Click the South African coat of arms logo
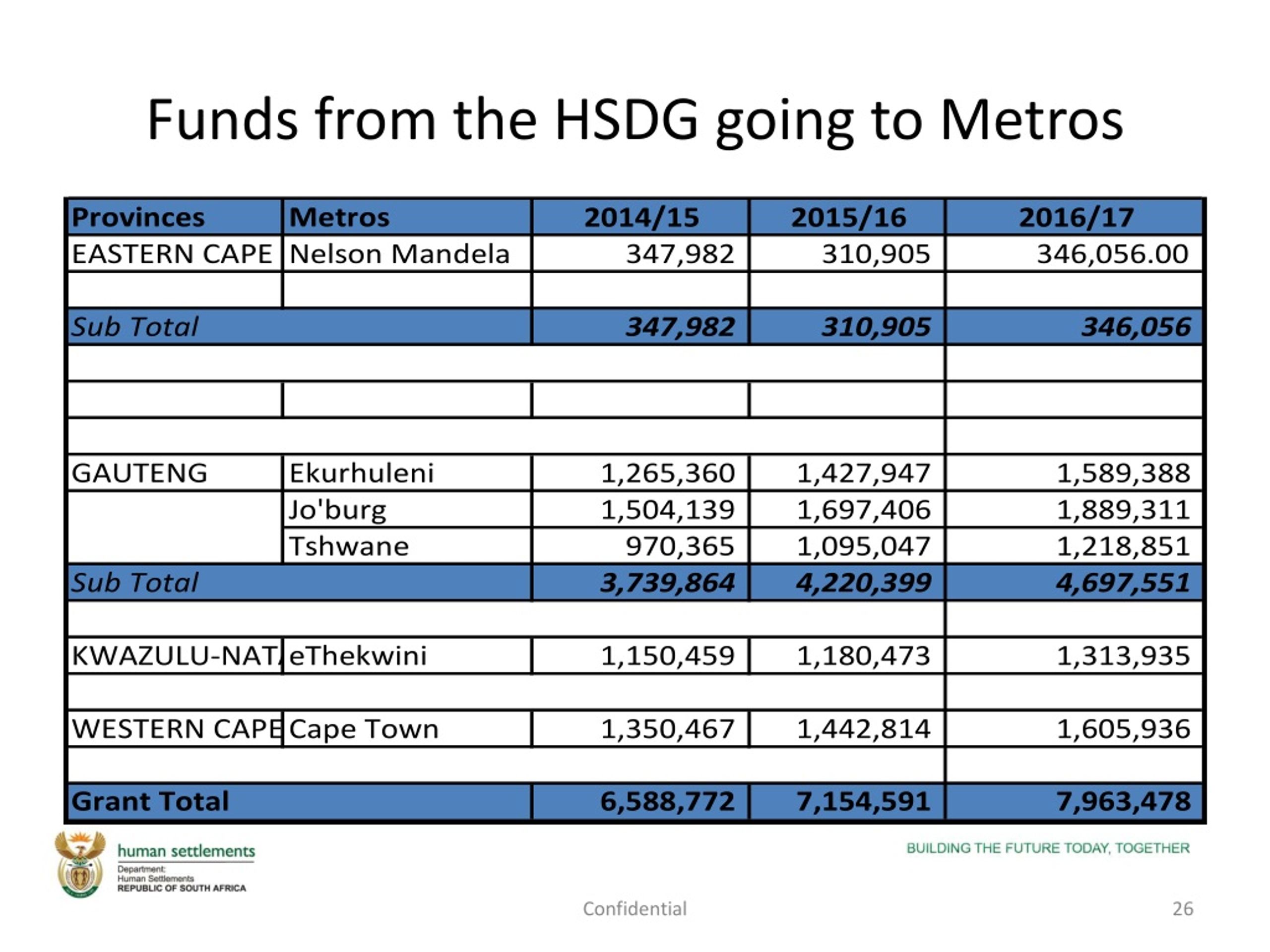This screenshot has height=952, width=1270. point(80,864)
